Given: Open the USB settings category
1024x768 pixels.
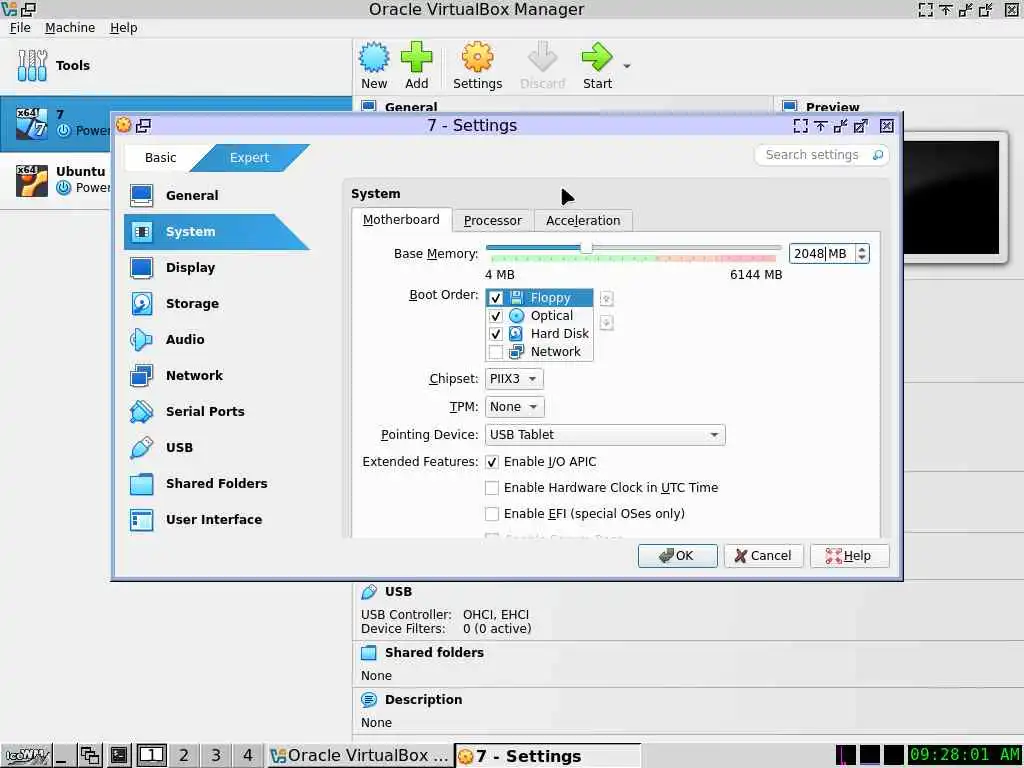Looking at the screenshot, I should (x=216, y=447).
